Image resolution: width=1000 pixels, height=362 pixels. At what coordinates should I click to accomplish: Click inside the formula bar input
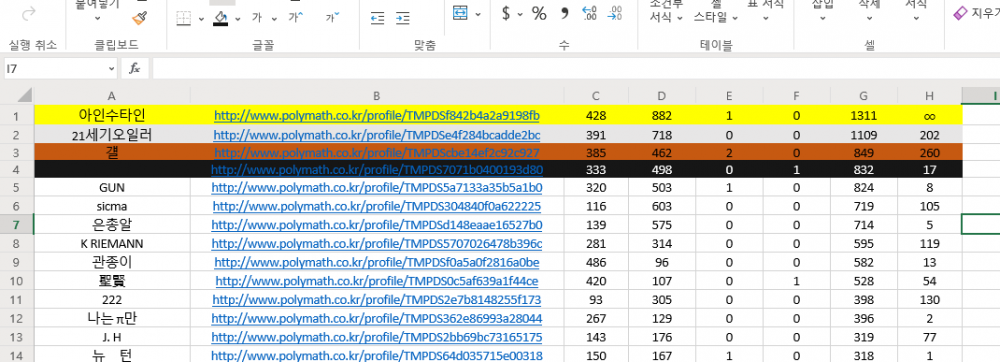pos(576,68)
